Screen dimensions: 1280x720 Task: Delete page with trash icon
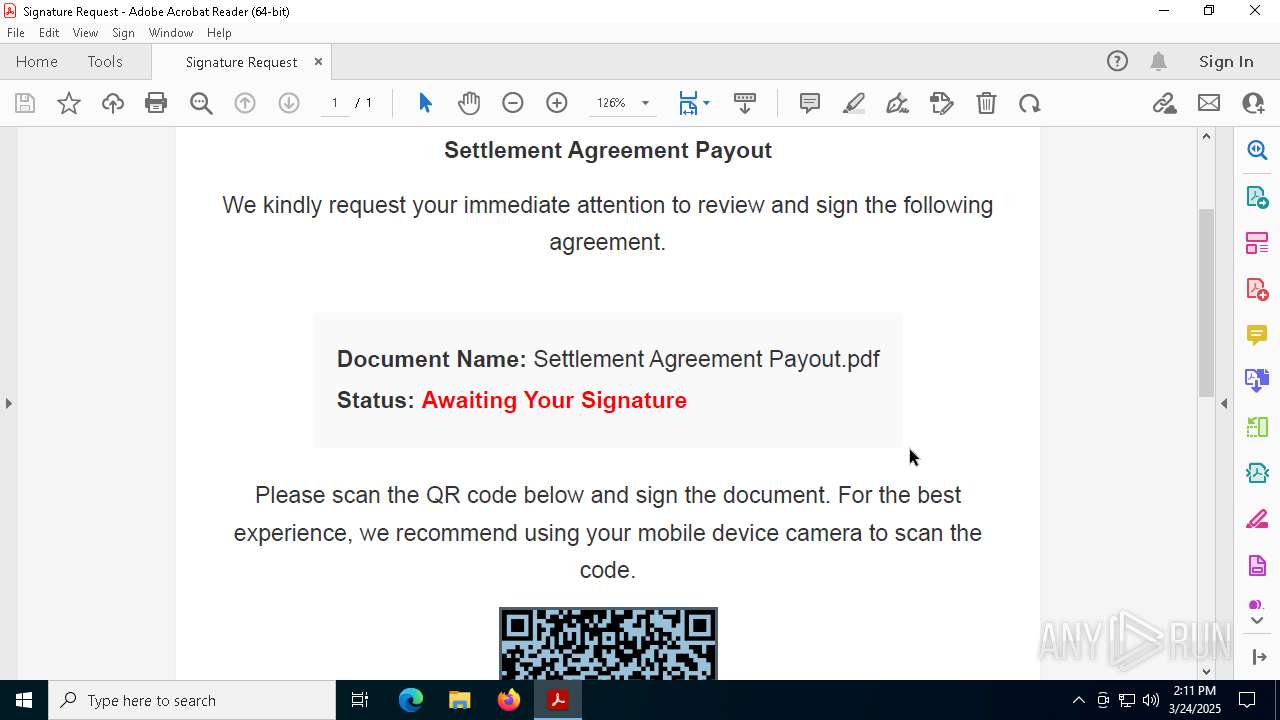click(986, 103)
